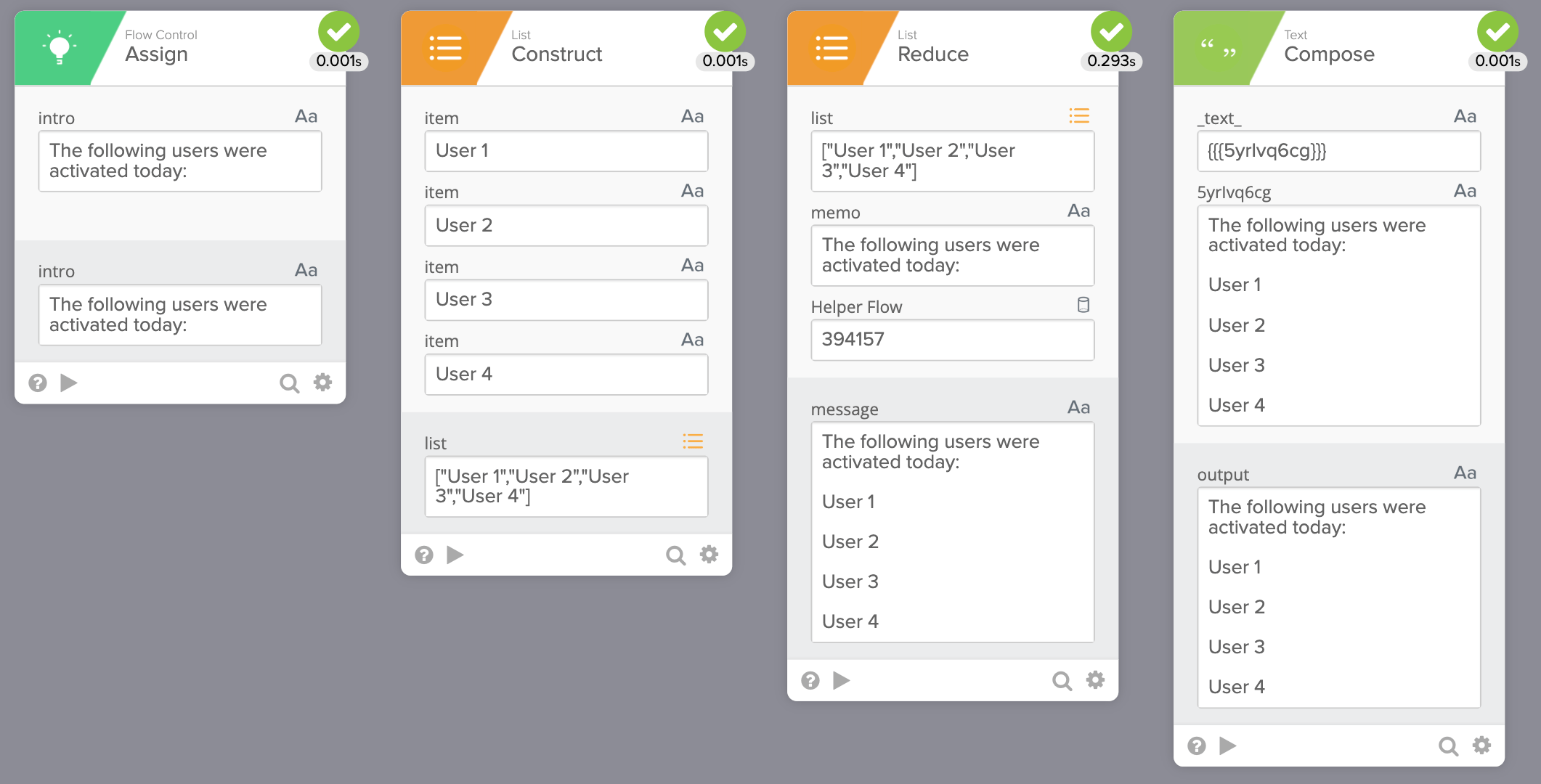Click the Helper Flow card icon in Reduce
1541x784 pixels.
click(1084, 305)
